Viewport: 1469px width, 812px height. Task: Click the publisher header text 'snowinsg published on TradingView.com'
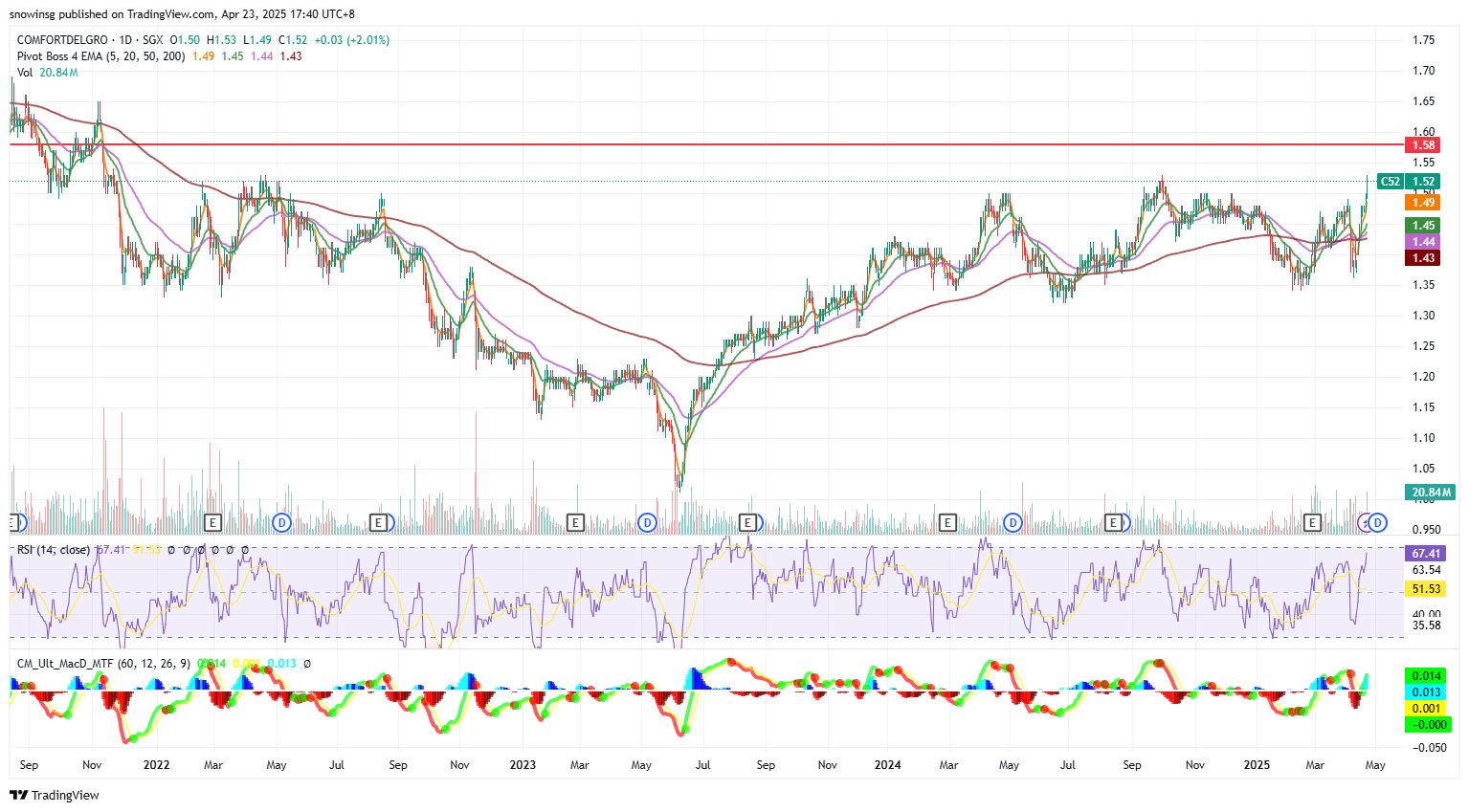tap(112, 14)
